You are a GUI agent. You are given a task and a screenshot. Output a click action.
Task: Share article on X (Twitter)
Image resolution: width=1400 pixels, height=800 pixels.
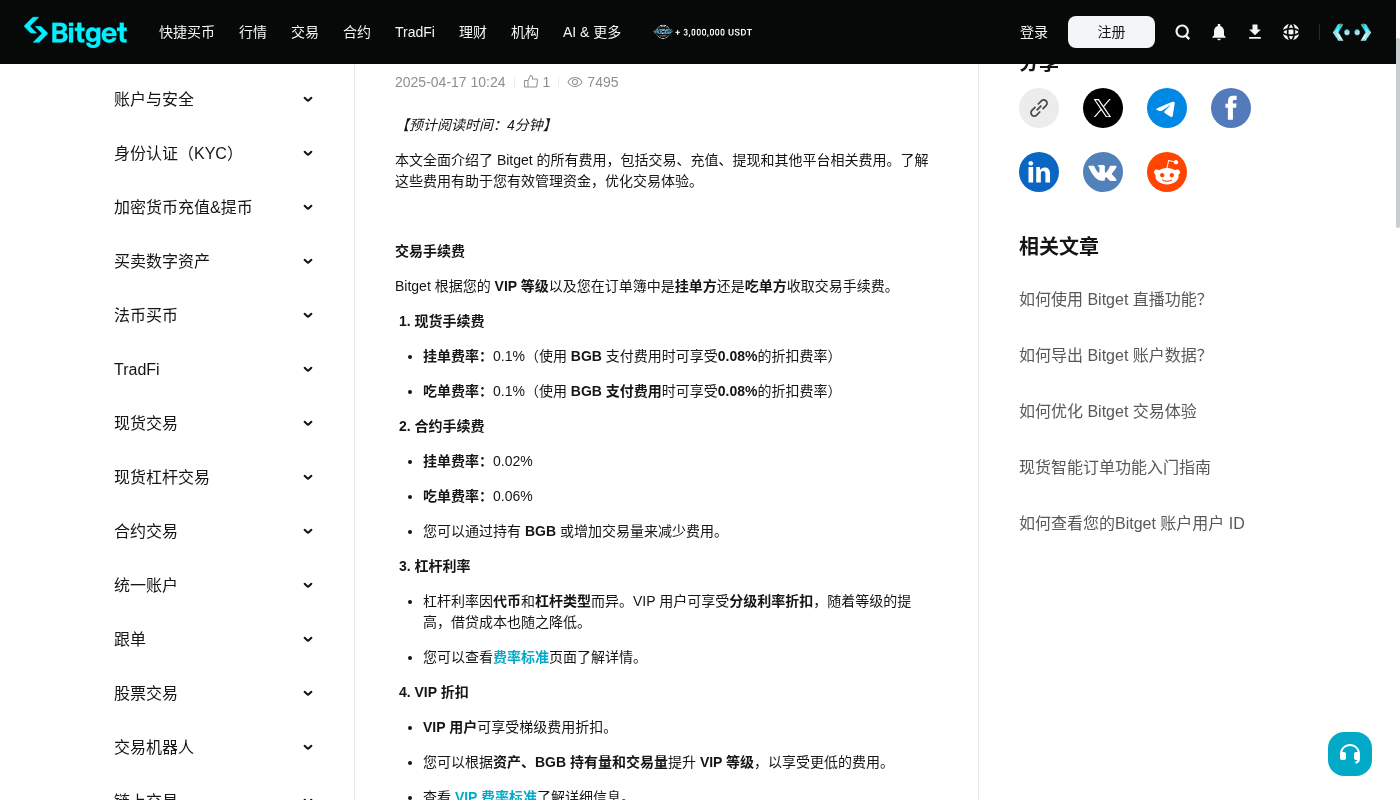[1103, 108]
